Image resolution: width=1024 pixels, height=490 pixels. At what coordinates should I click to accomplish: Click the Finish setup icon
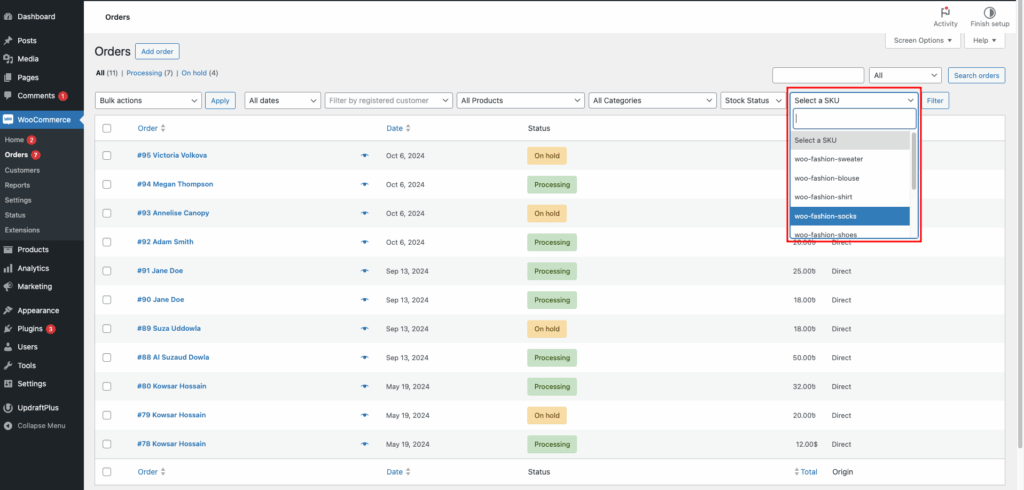pos(989,12)
